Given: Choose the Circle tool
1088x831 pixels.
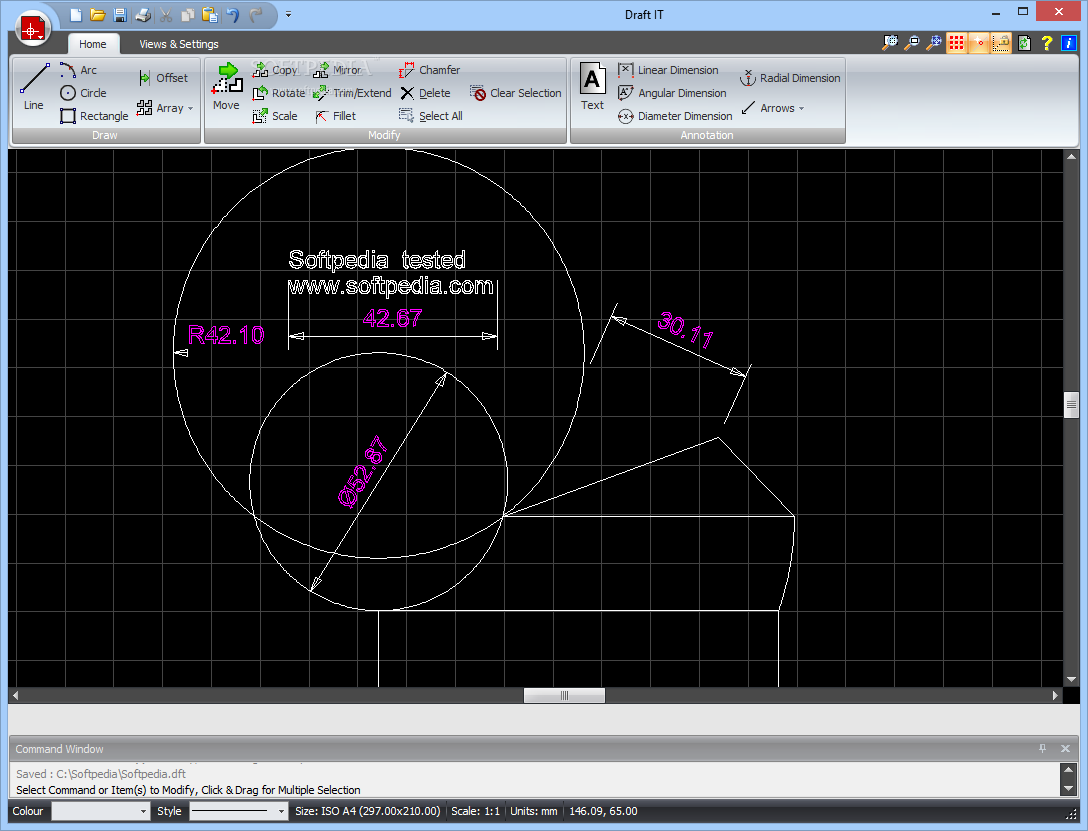Looking at the screenshot, I should coord(83,93).
